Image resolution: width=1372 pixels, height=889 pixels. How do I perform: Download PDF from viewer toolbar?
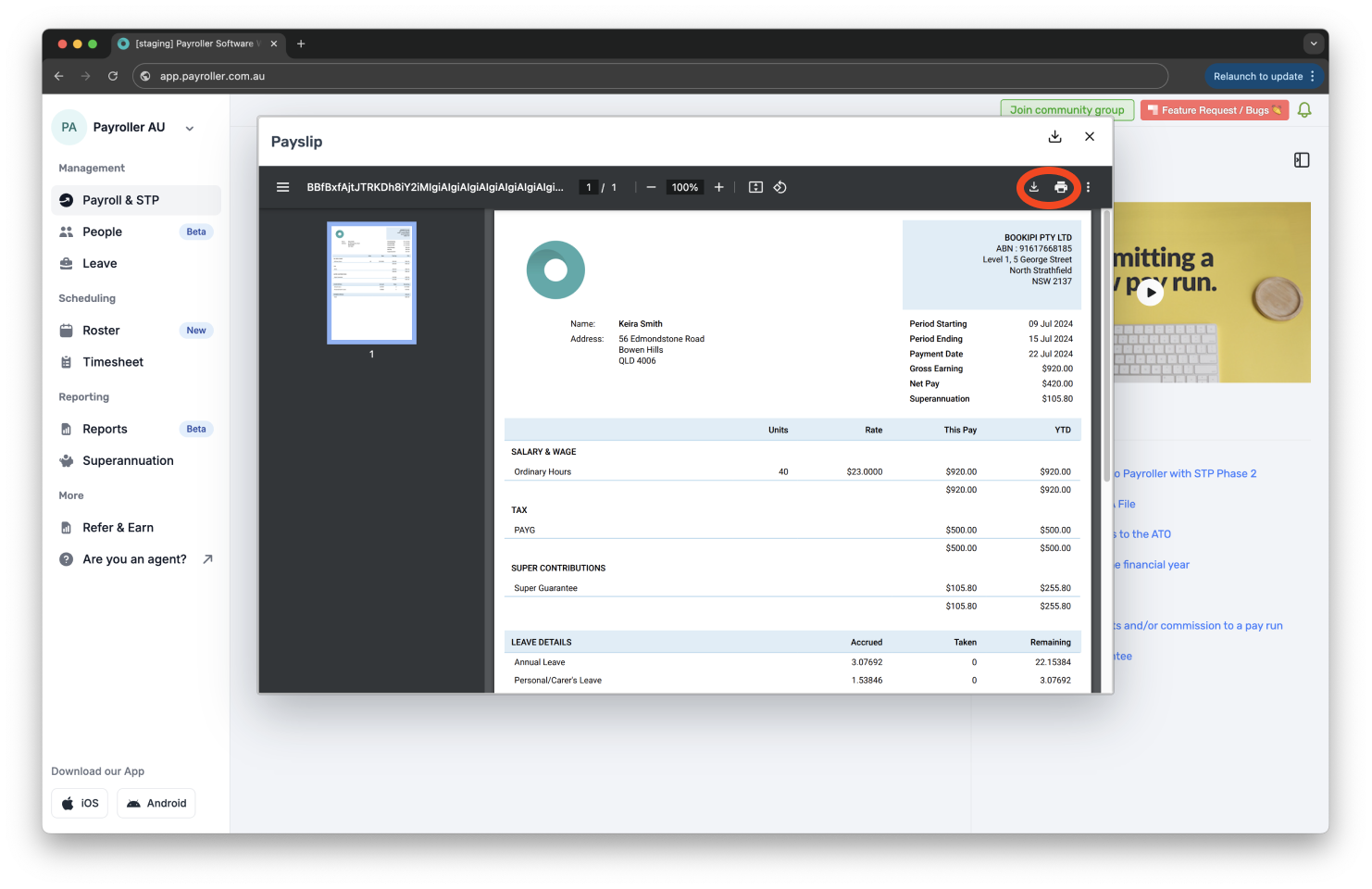(1034, 187)
